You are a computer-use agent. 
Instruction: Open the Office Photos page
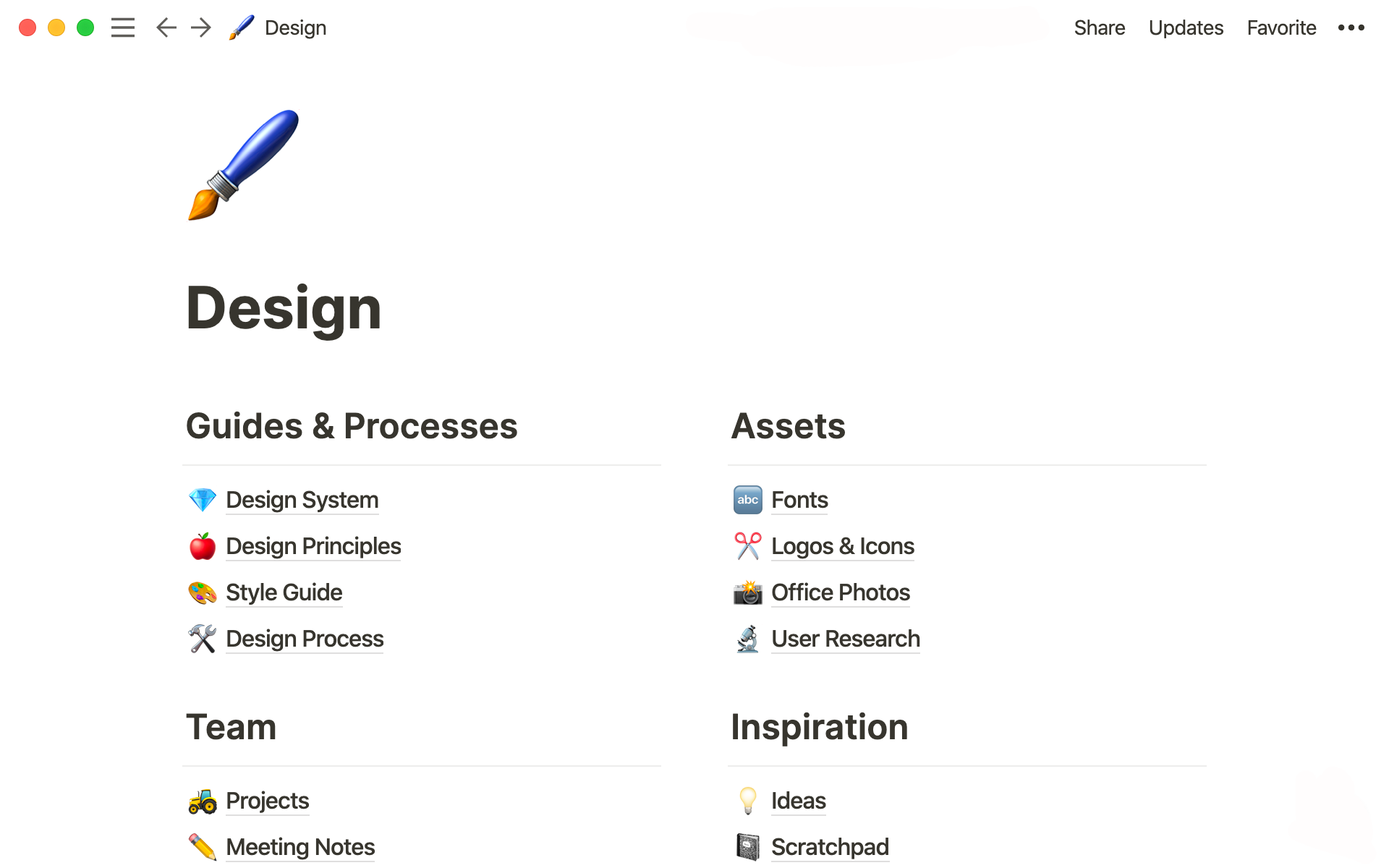(838, 591)
